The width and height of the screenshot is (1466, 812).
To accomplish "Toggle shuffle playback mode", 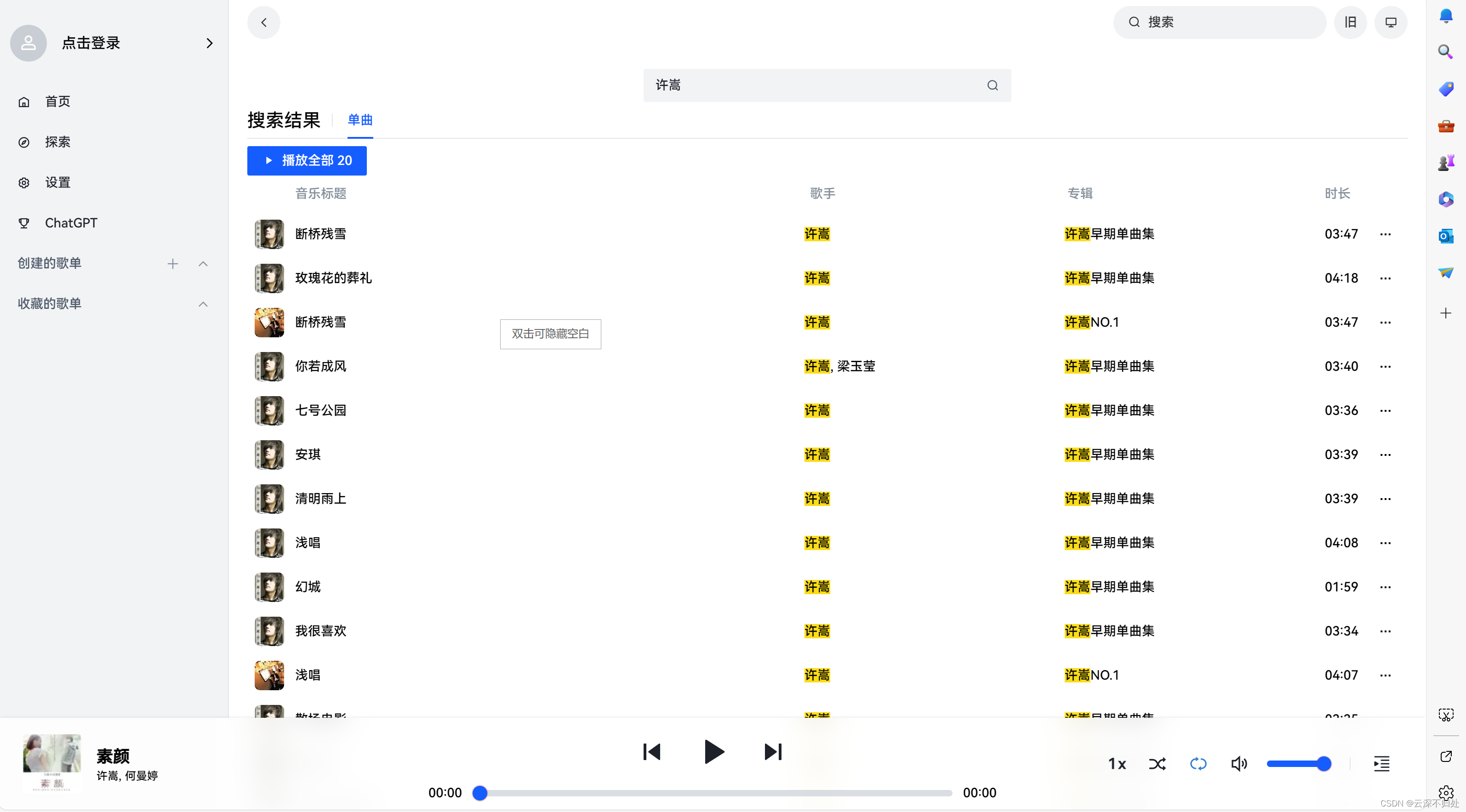I will click(x=1158, y=764).
